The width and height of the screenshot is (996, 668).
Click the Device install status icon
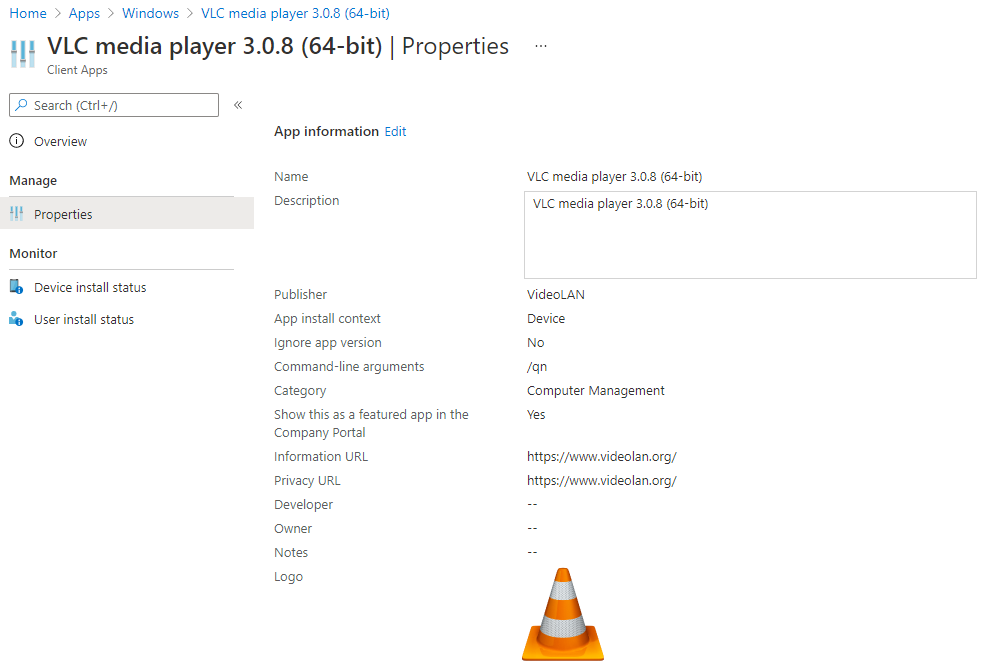(17, 287)
